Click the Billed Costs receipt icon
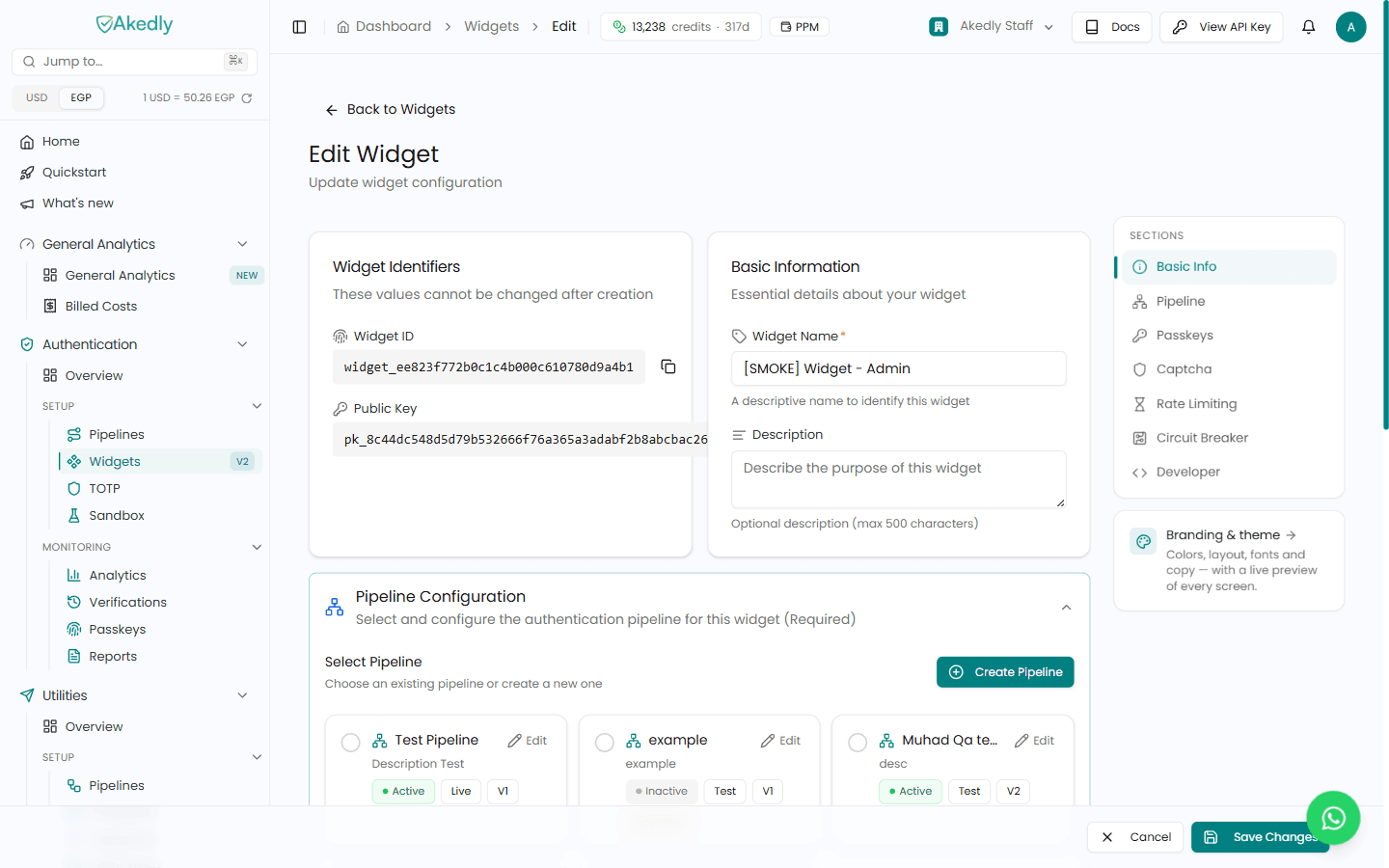 click(x=50, y=306)
